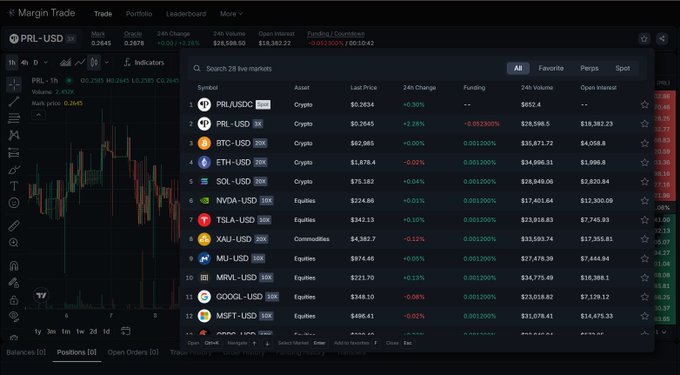The image size is (680, 375).
Task: Favorite the BTC-USD row star
Action: [644, 143]
